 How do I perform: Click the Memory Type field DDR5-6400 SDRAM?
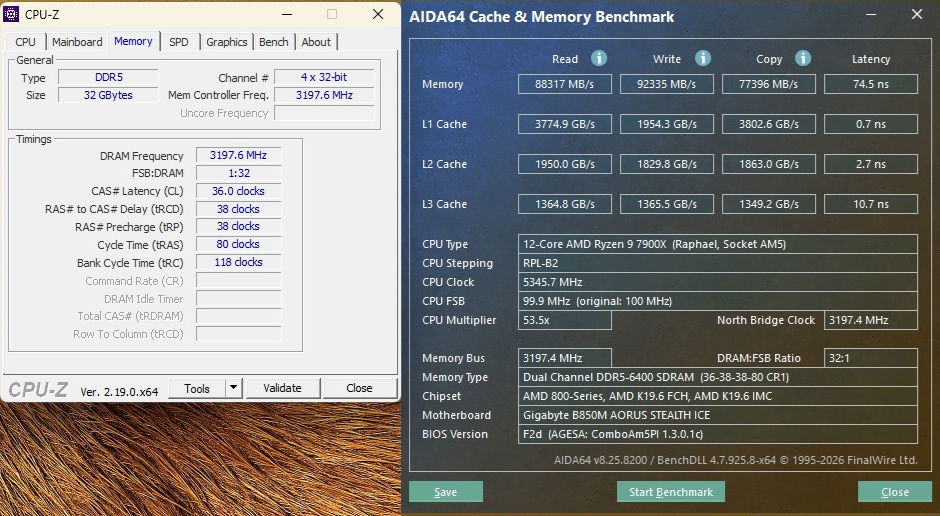click(x=718, y=377)
